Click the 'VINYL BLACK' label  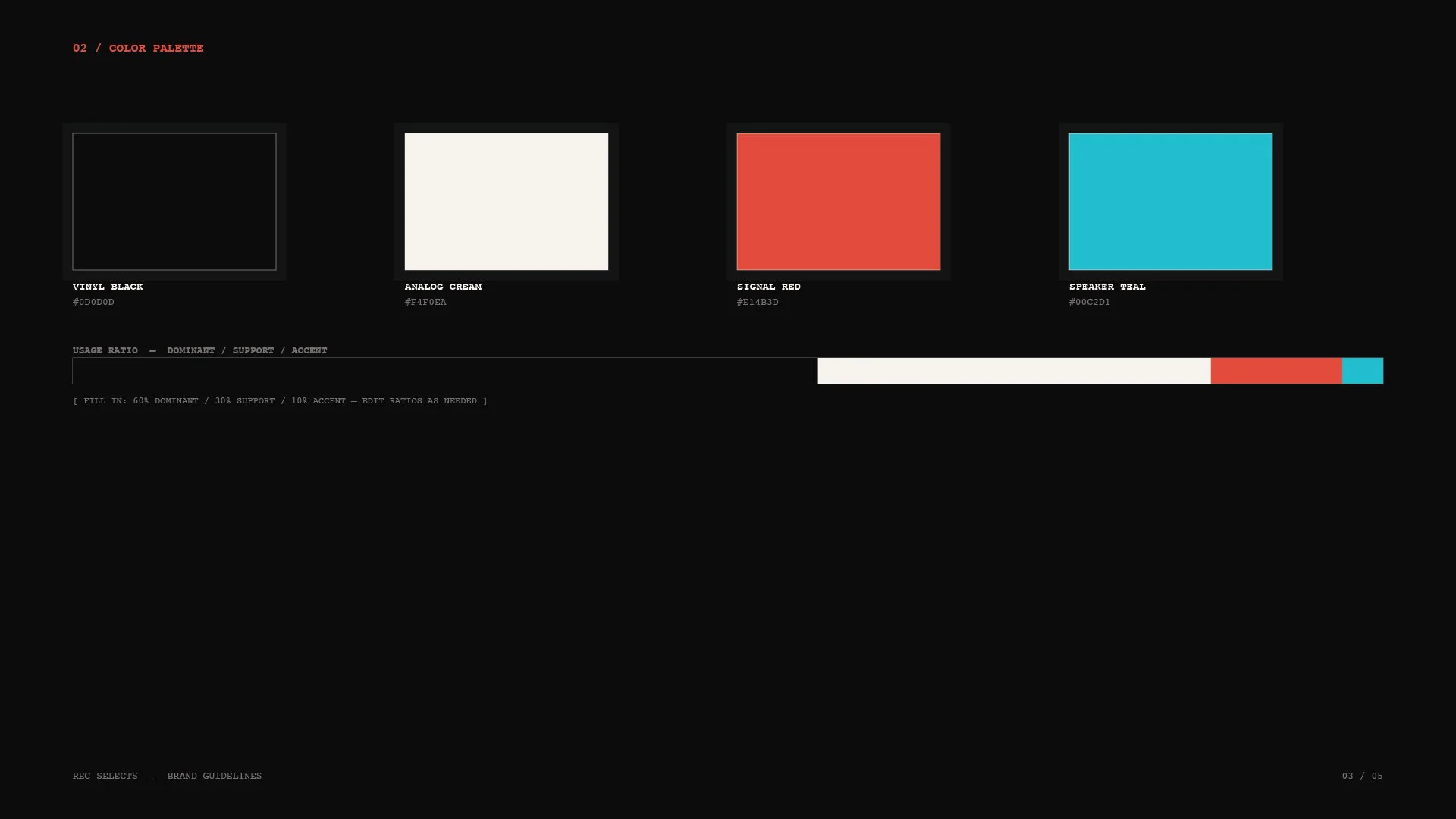pyautogui.click(x=108, y=287)
